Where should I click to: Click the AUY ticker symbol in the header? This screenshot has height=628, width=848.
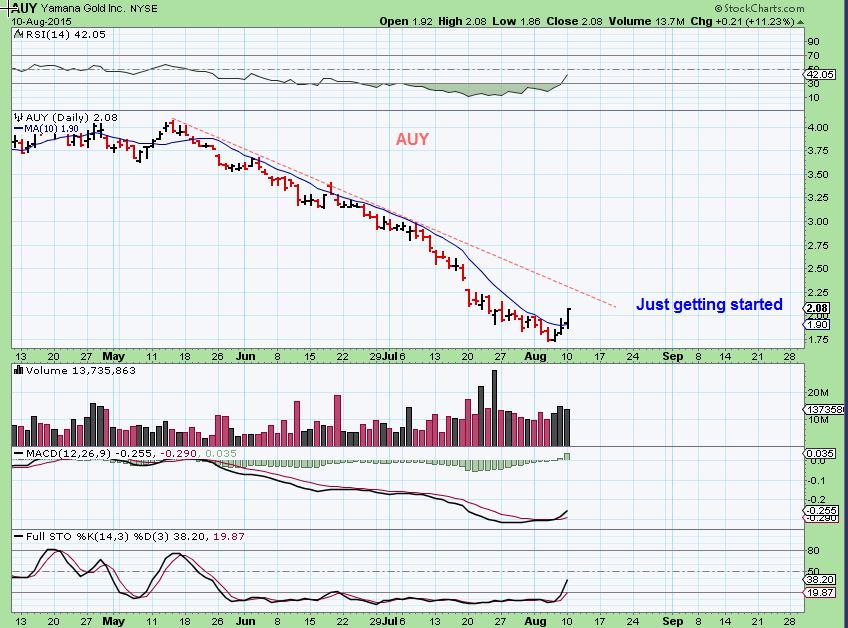pyautogui.click(x=24, y=8)
